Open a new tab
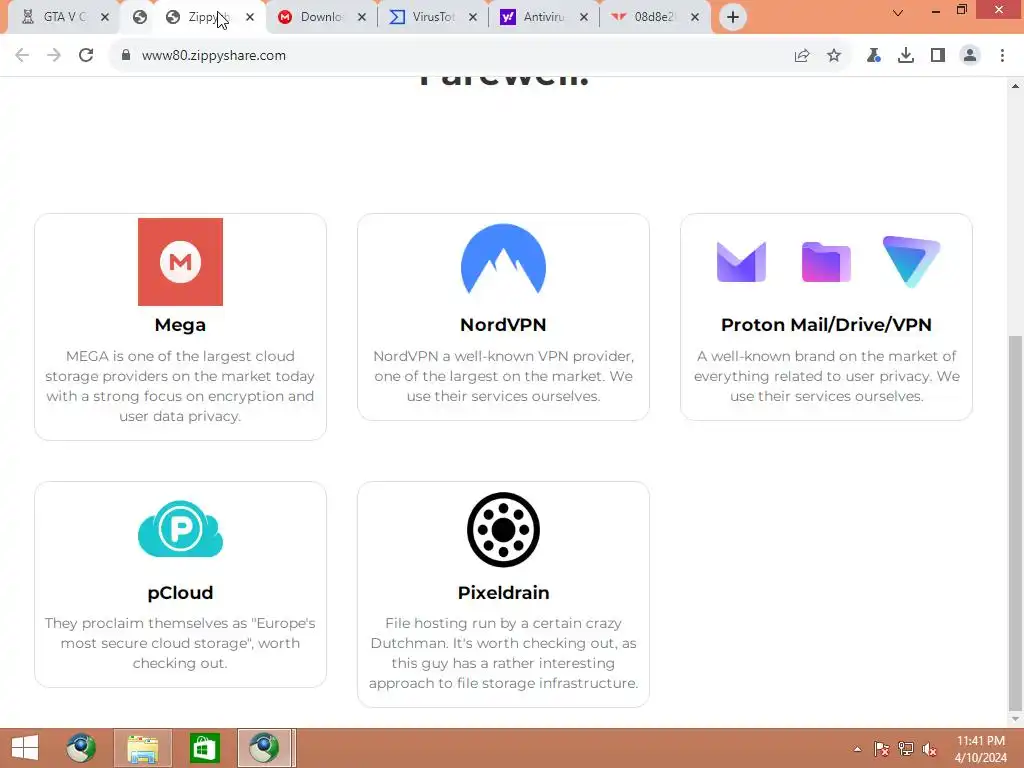 click(733, 17)
